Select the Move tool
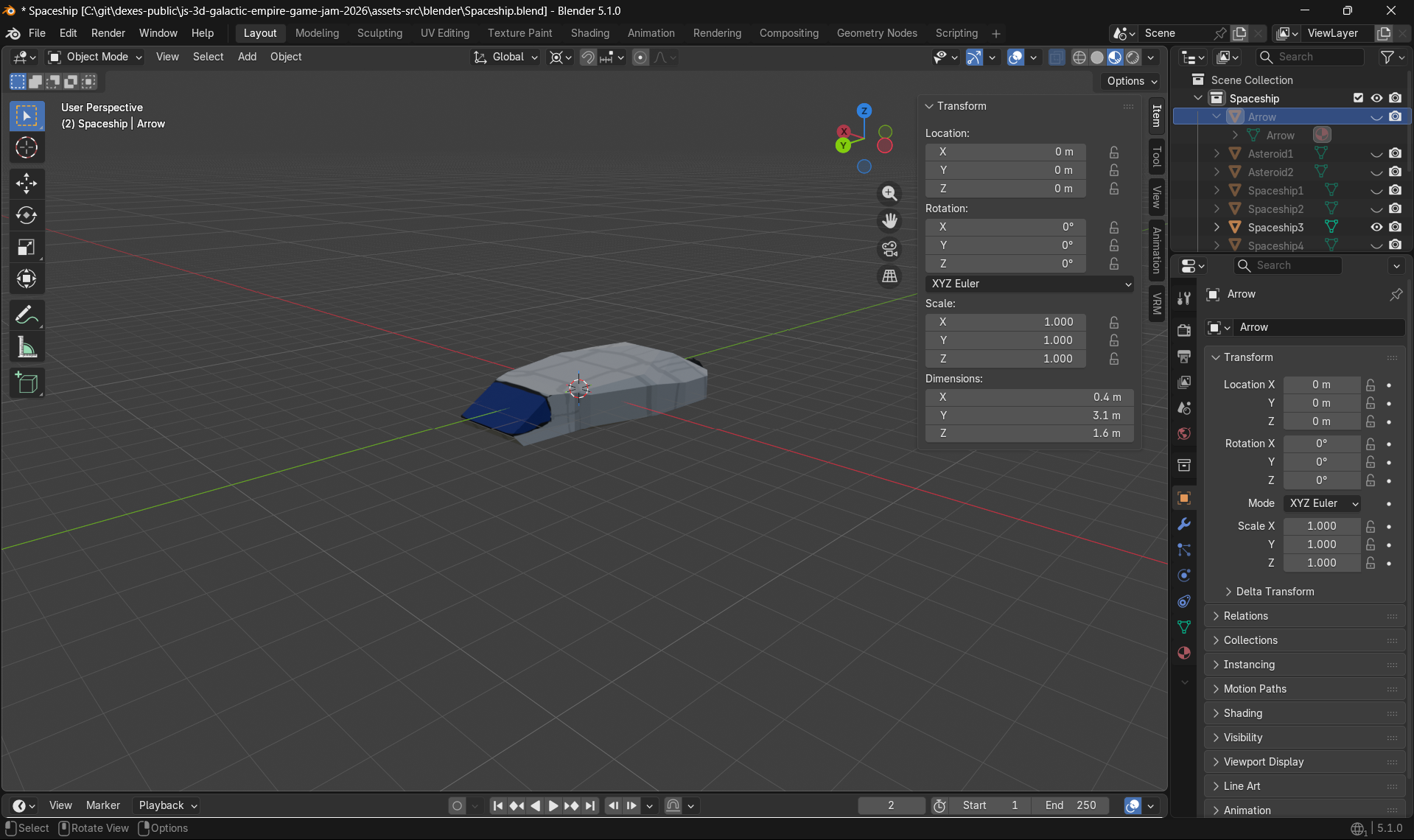The image size is (1414, 840). 27,183
